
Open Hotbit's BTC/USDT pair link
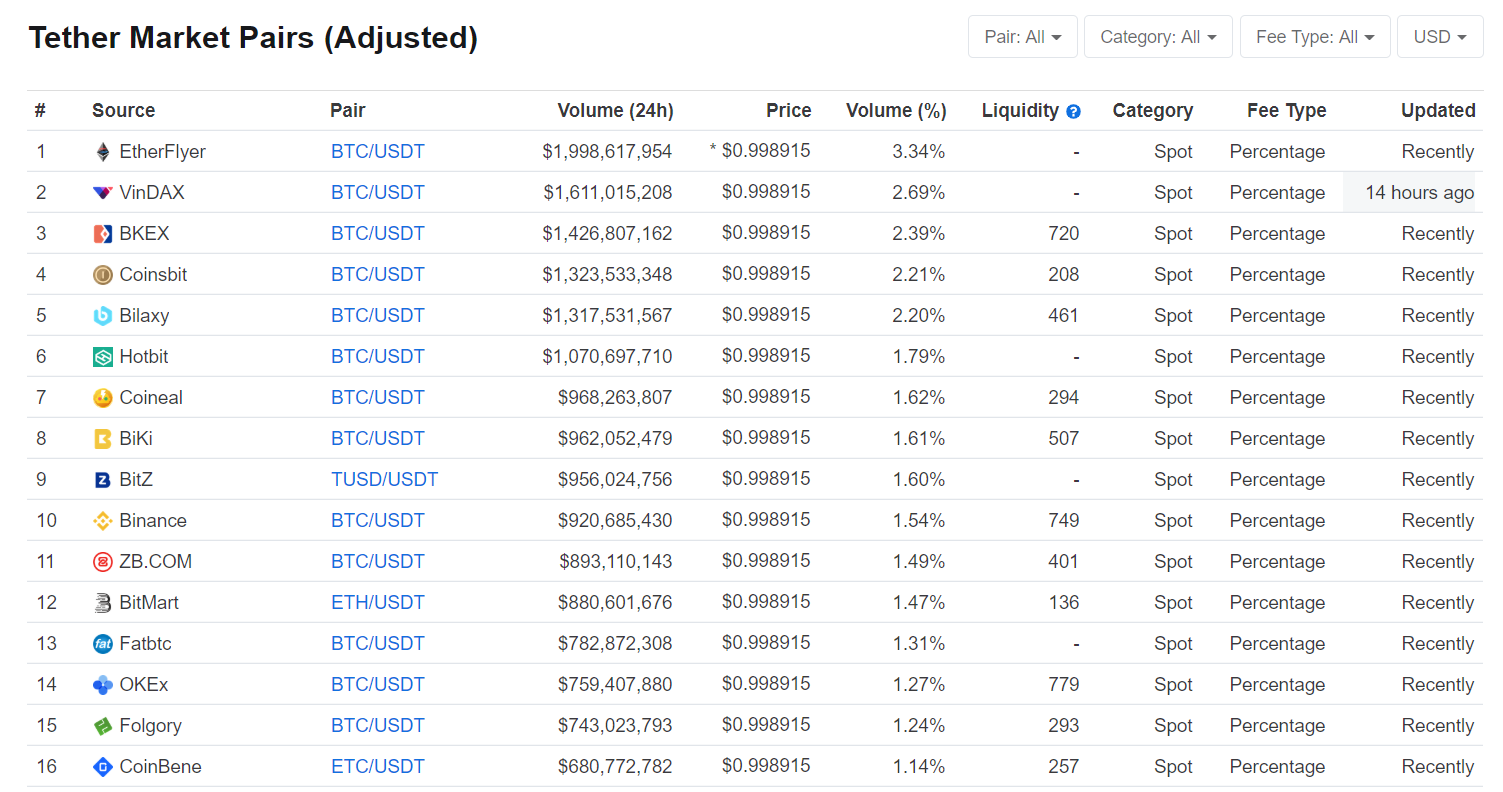click(378, 357)
